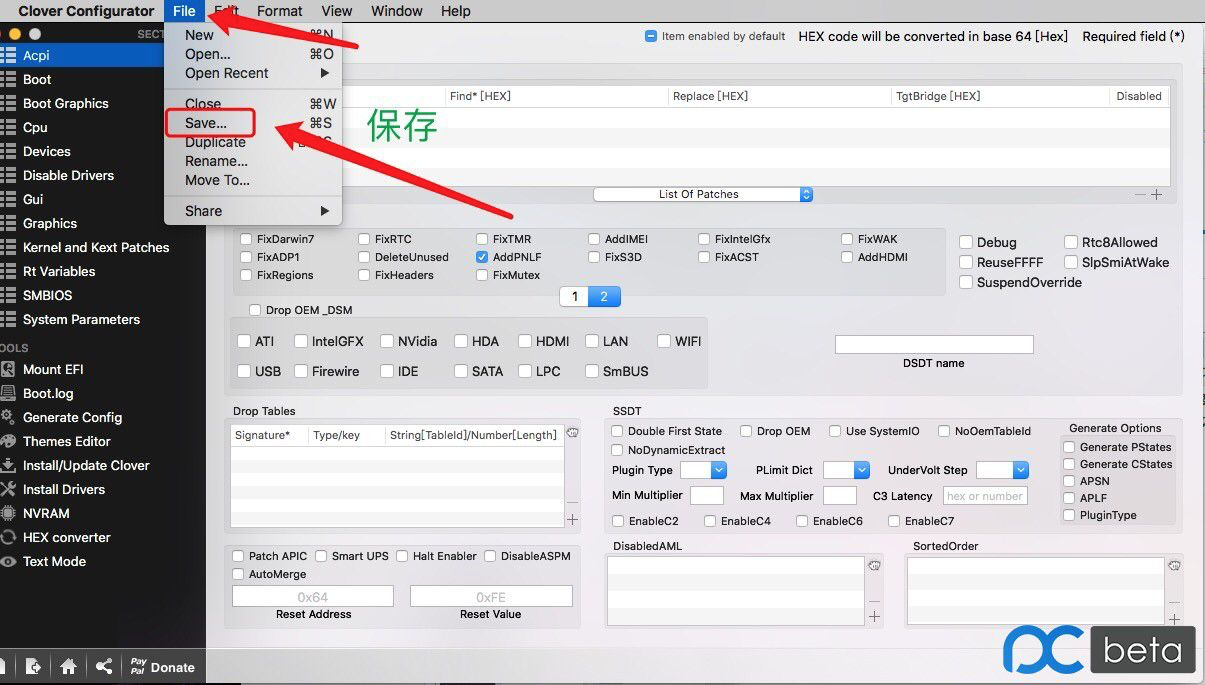Viewport: 1205px width, 685px height.
Task: Open the Generate Config tool
Action: [x=72, y=417]
